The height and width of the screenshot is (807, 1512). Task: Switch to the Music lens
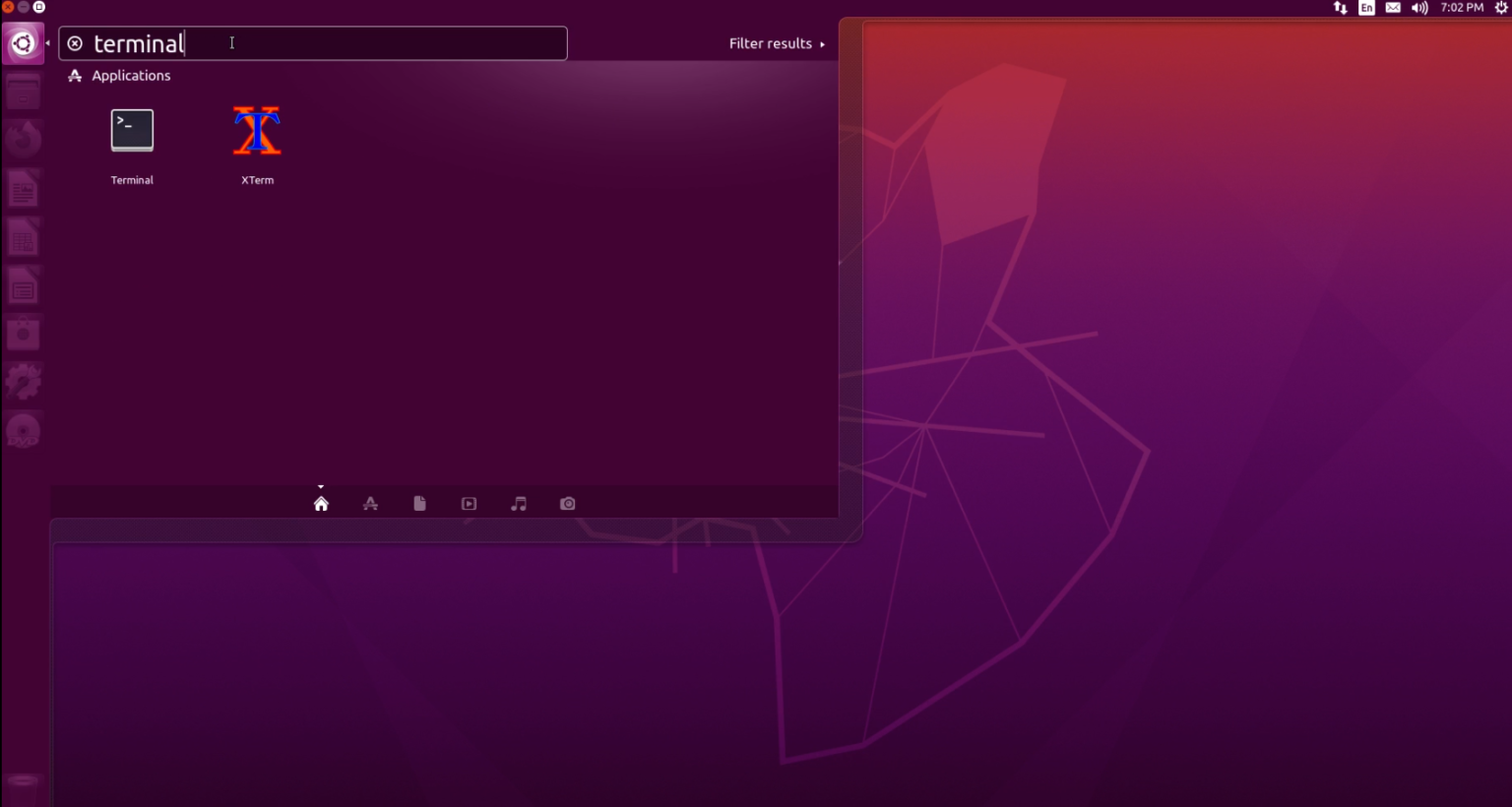click(x=518, y=503)
